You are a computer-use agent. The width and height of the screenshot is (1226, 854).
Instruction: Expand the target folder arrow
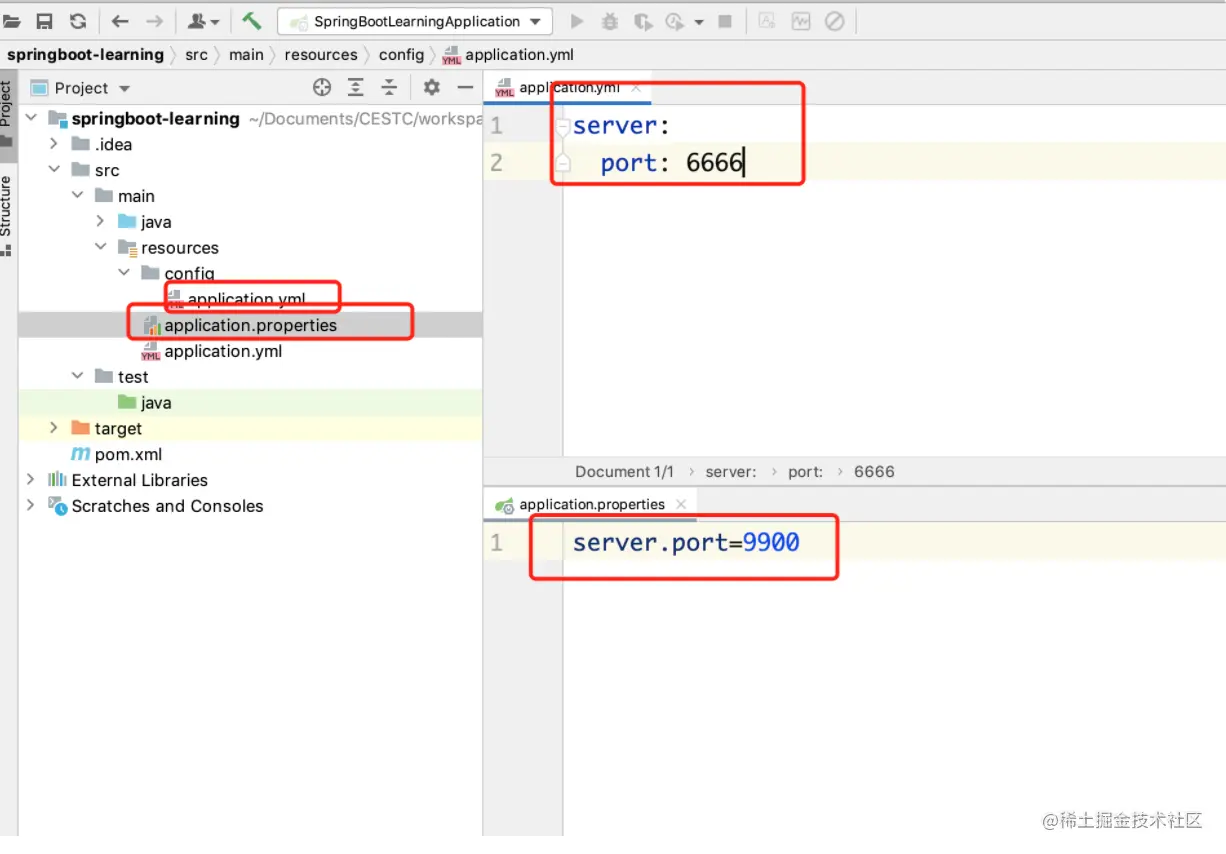click(54, 428)
